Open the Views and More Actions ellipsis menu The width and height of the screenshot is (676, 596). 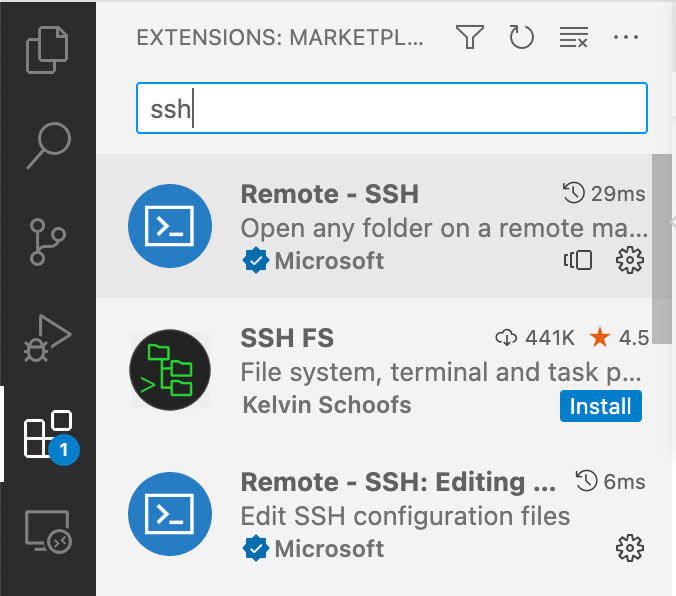coord(626,37)
